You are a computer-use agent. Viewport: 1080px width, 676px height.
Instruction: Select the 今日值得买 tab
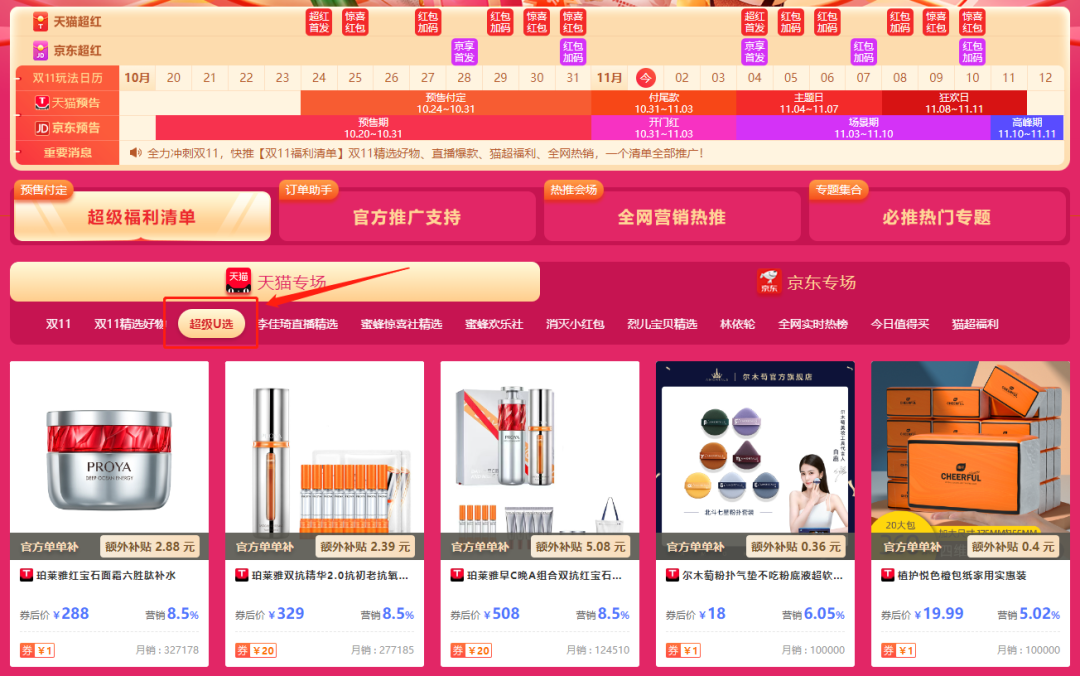(900, 324)
